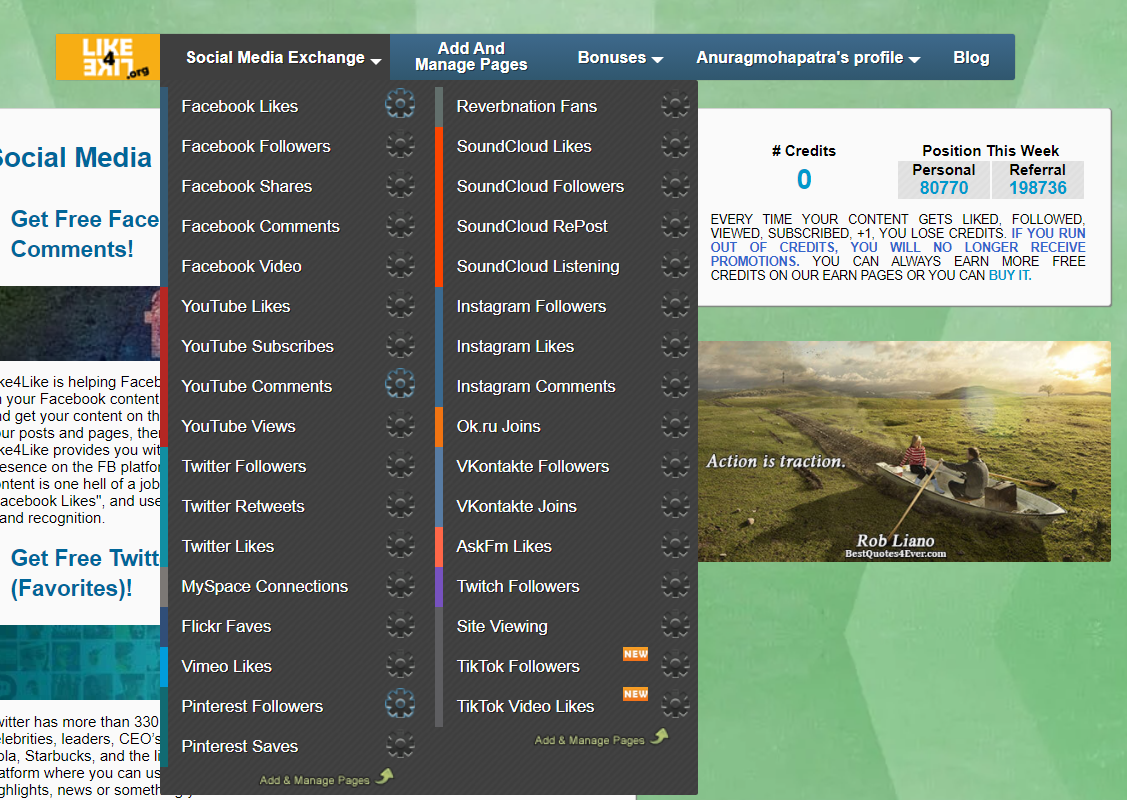Image resolution: width=1127 pixels, height=800 pixels.
Task: Click the gear icon beside Twitter Retweets
Action: point(400,506)
